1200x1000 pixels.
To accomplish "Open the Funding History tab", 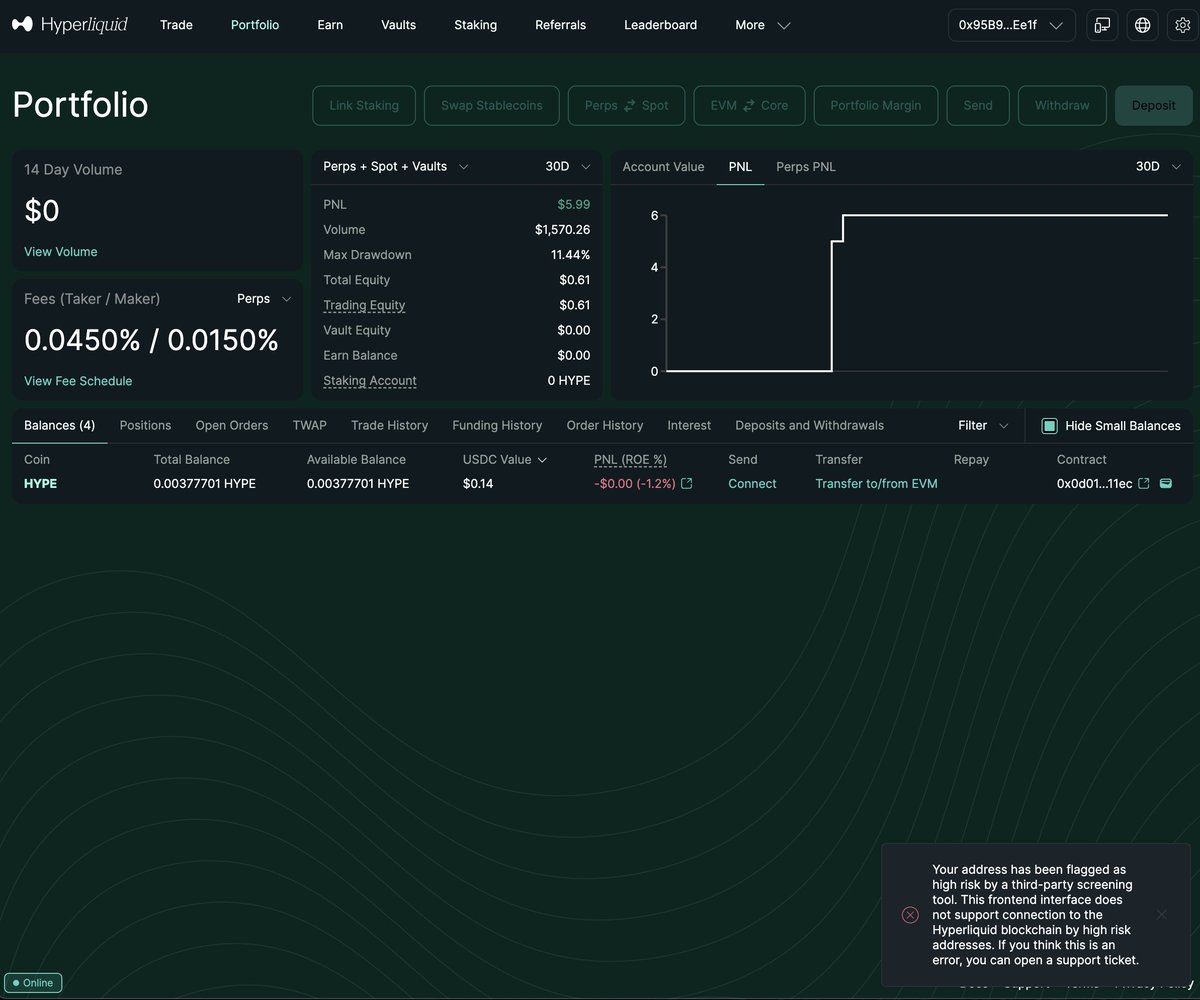I will tap(497, 426).
